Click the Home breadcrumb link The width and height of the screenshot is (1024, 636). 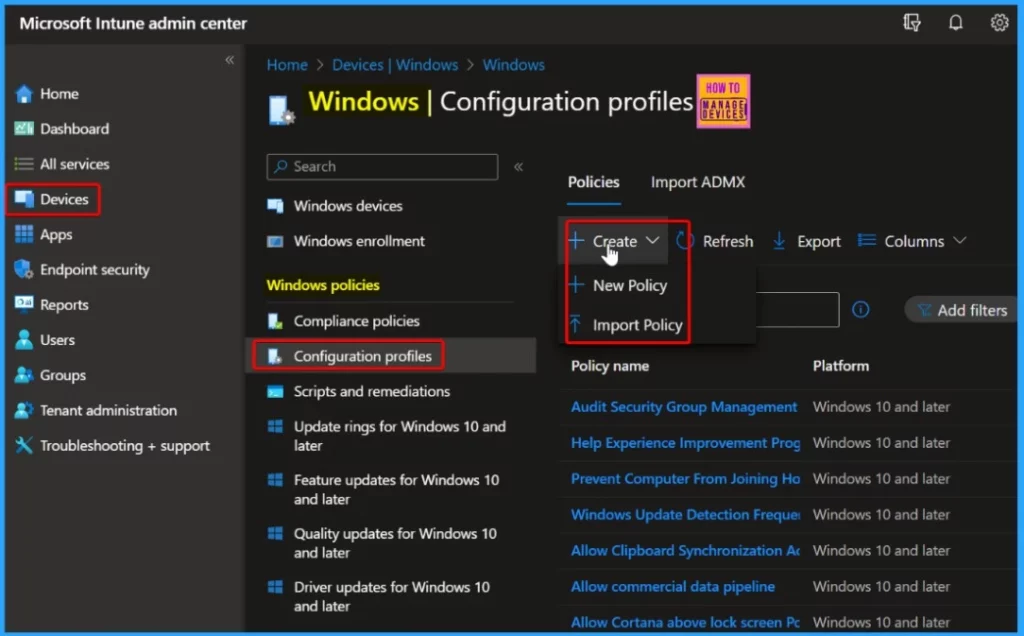[287, 65]
